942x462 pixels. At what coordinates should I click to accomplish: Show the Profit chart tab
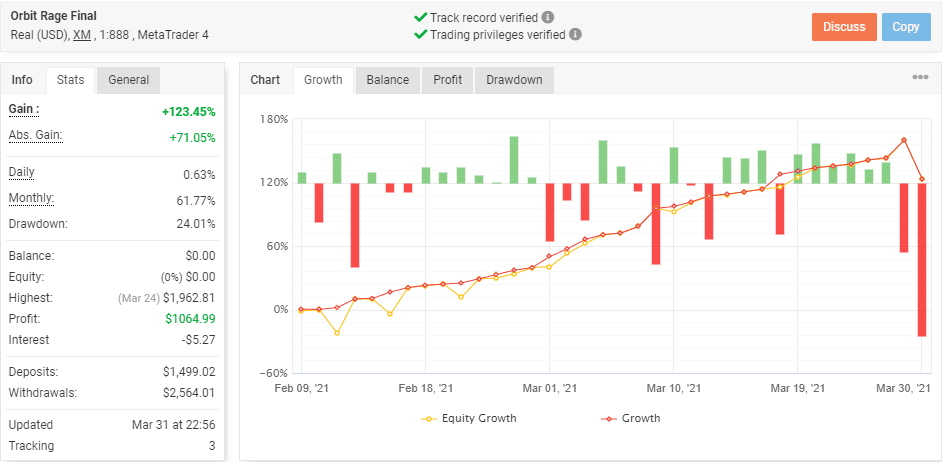tap(447, 80)
